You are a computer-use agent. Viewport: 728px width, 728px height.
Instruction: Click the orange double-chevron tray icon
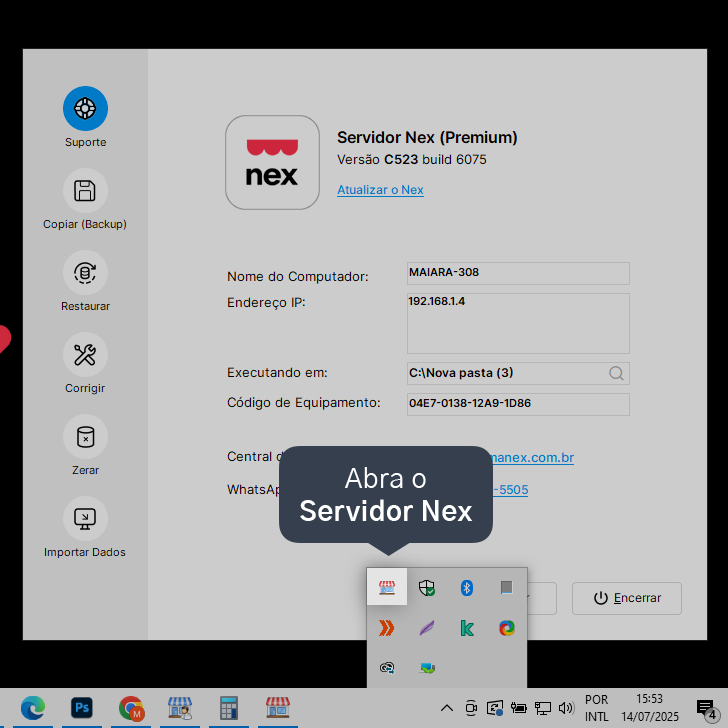[387, 628]
